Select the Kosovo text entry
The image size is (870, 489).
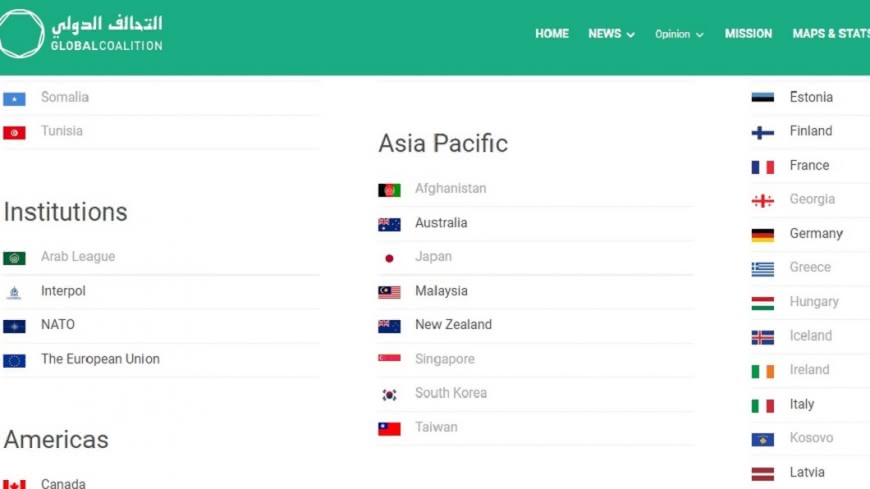click(811, 438)
